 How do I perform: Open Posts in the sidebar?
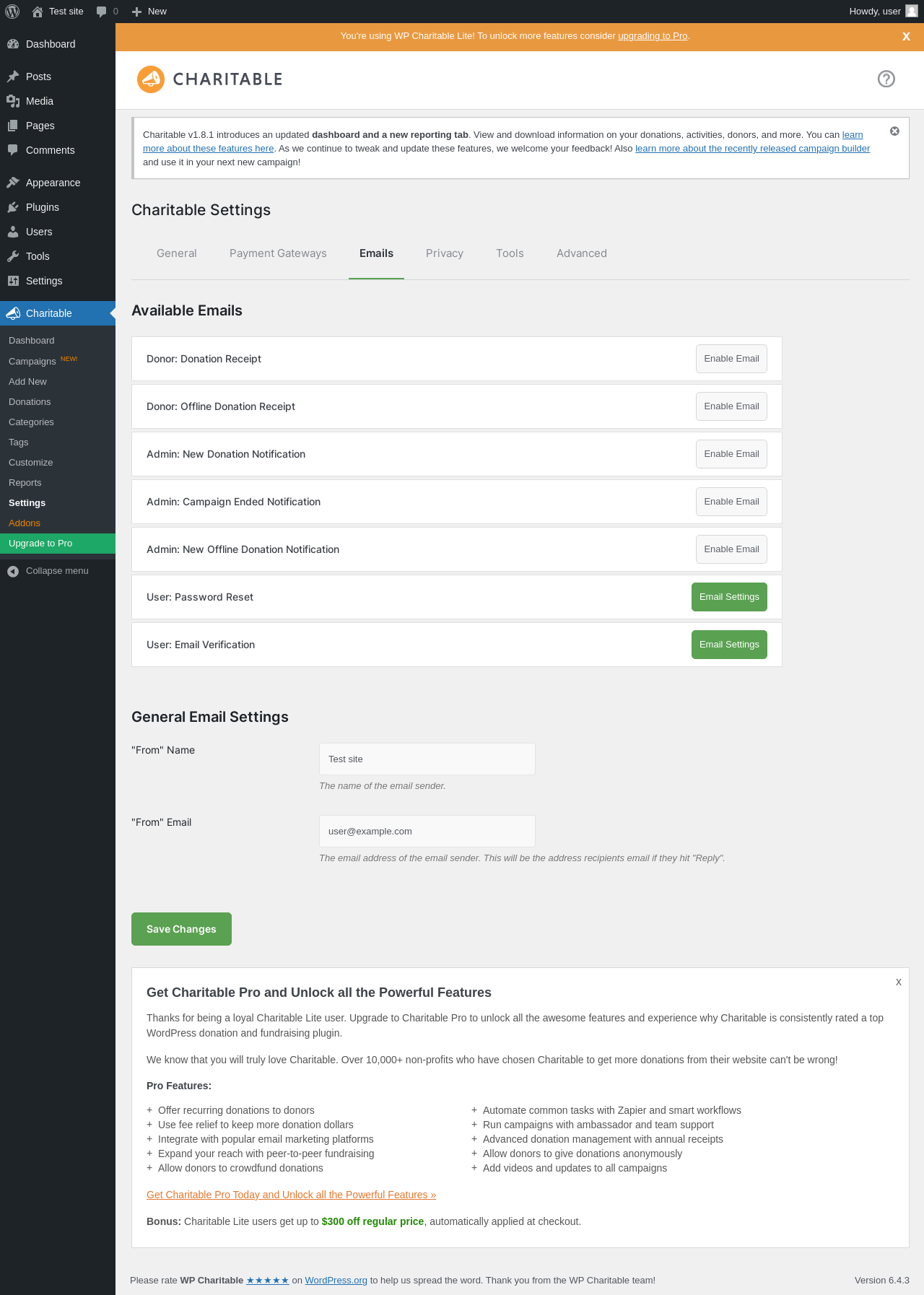58,77
